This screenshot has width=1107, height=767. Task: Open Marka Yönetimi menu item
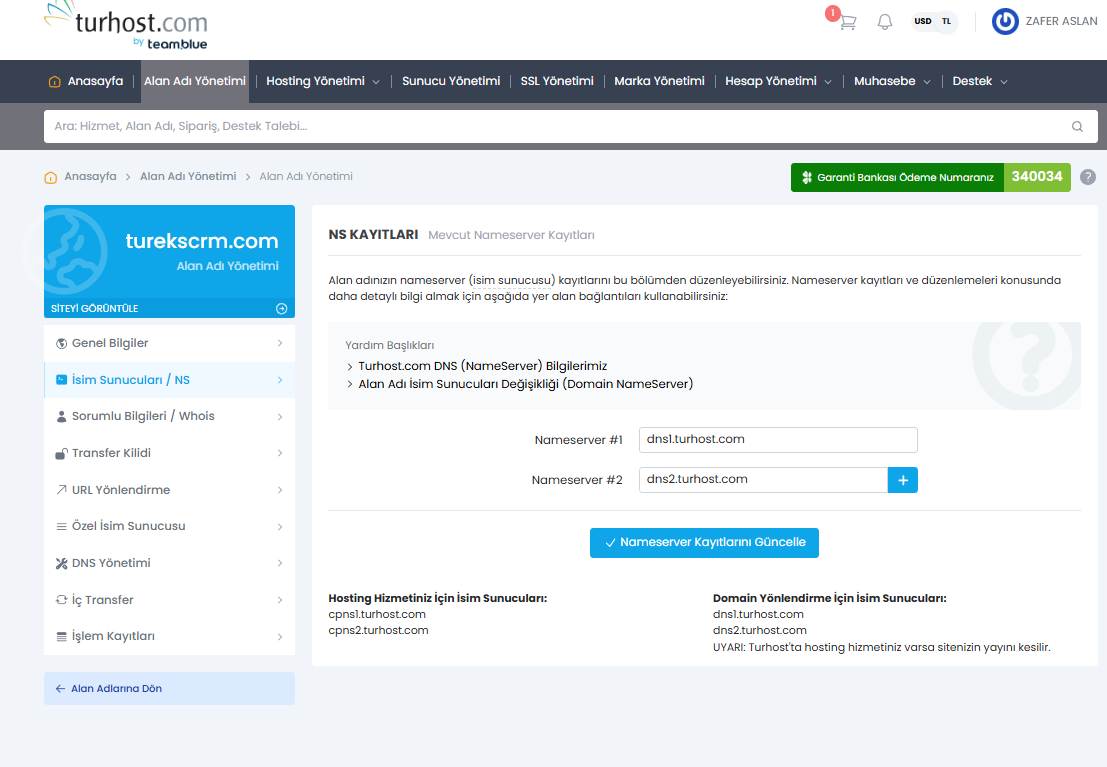pos(659,81)
